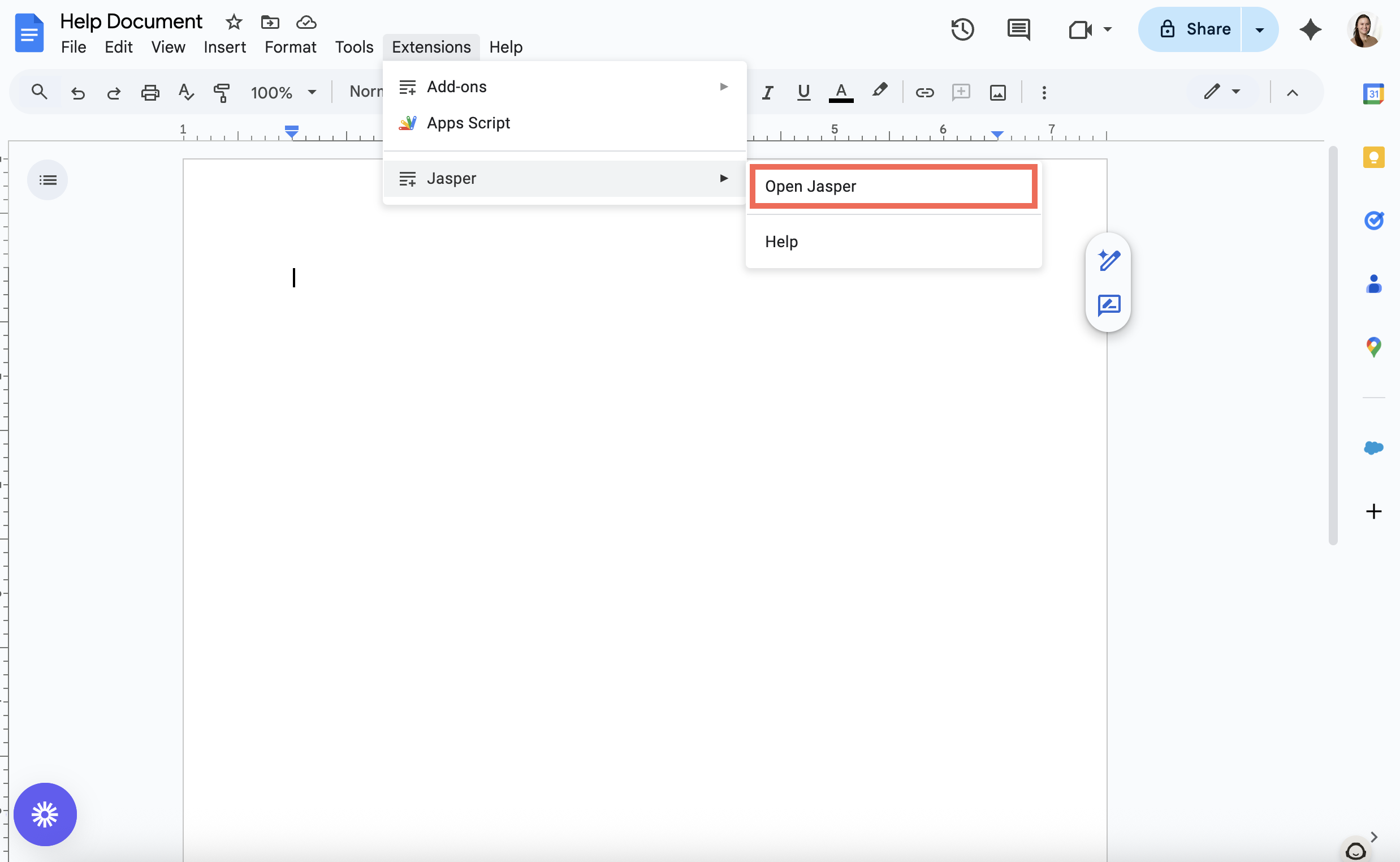The width and height of the screenshot is (1400, 862).
Task: Open the editing mode pencil dropdown
Action: [x=1221, y=92]
